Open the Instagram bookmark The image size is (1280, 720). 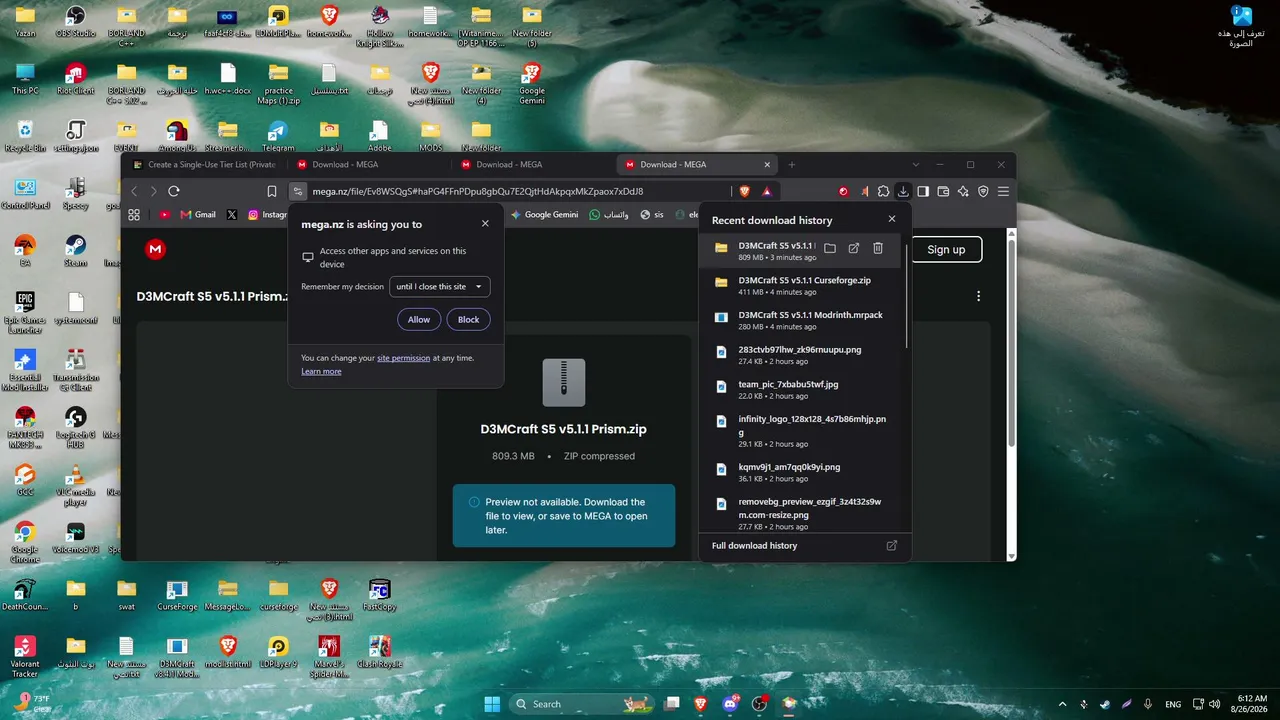[x=268, y=214]
